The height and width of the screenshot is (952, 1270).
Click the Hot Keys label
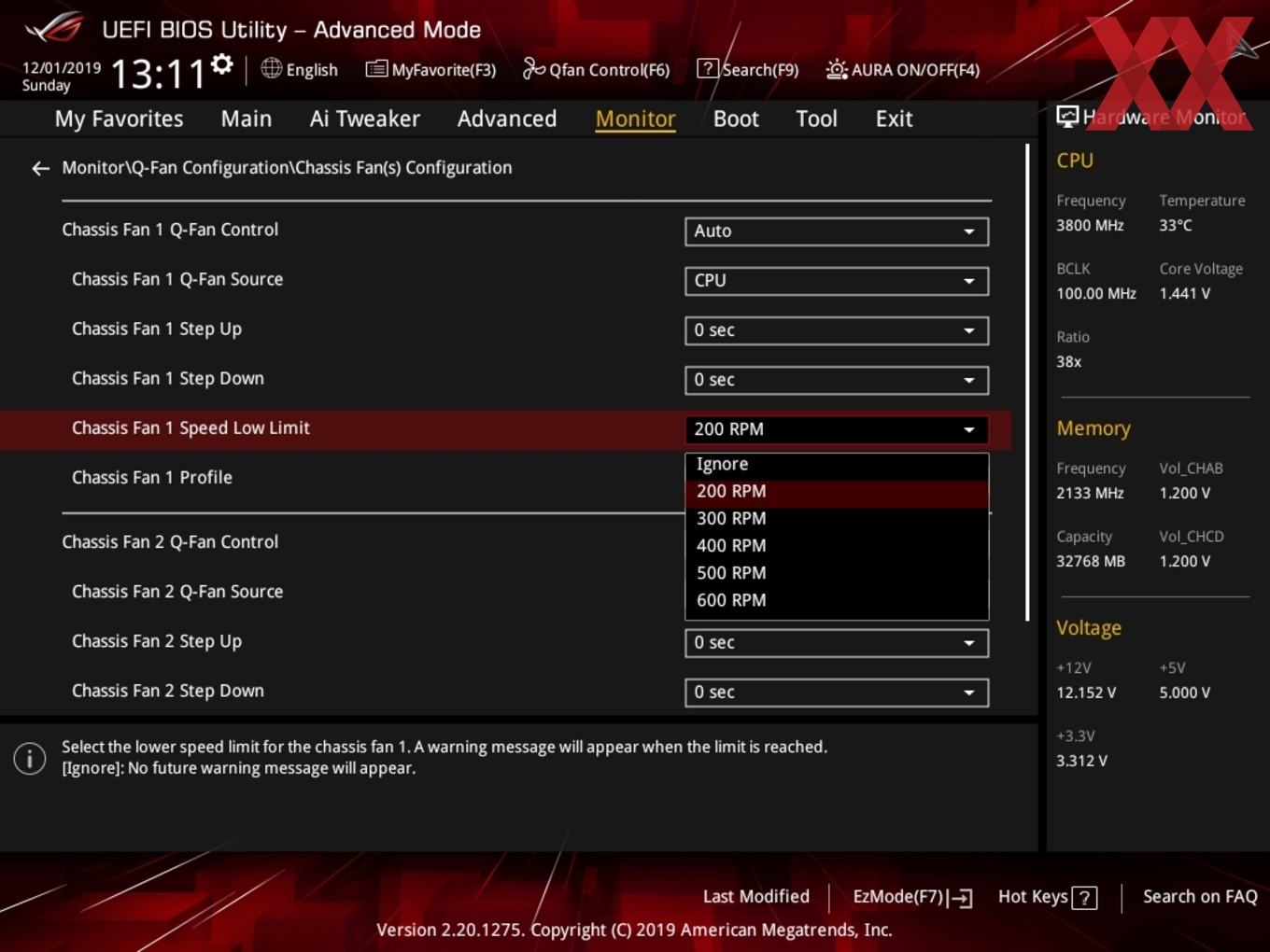tap(1033, 897)
